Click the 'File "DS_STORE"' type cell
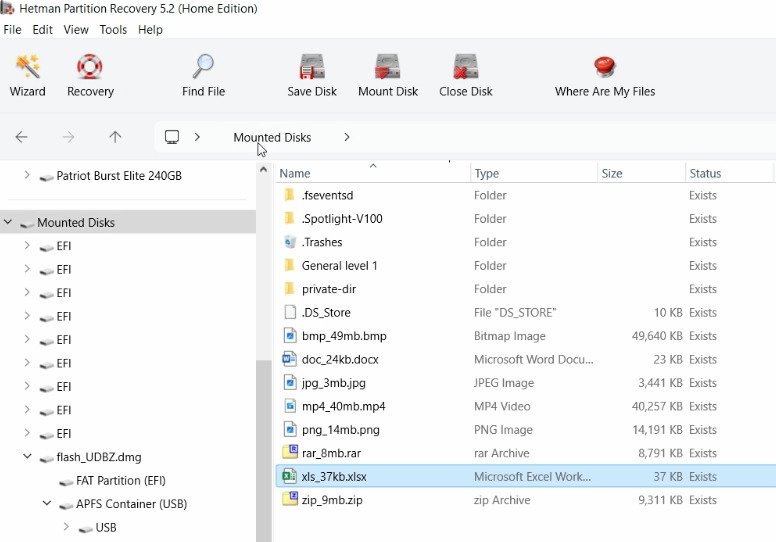Image resolution: width=776 pixels, height=542 pixels. [x=515, y=312]
